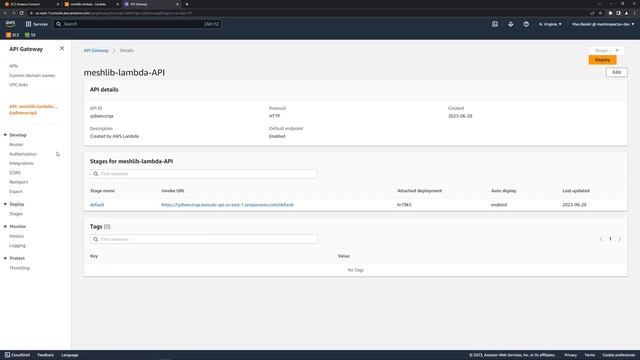The height and width of the screenshot is (360, 640).
Task: Collapse the Develop section
Action: 5,135
